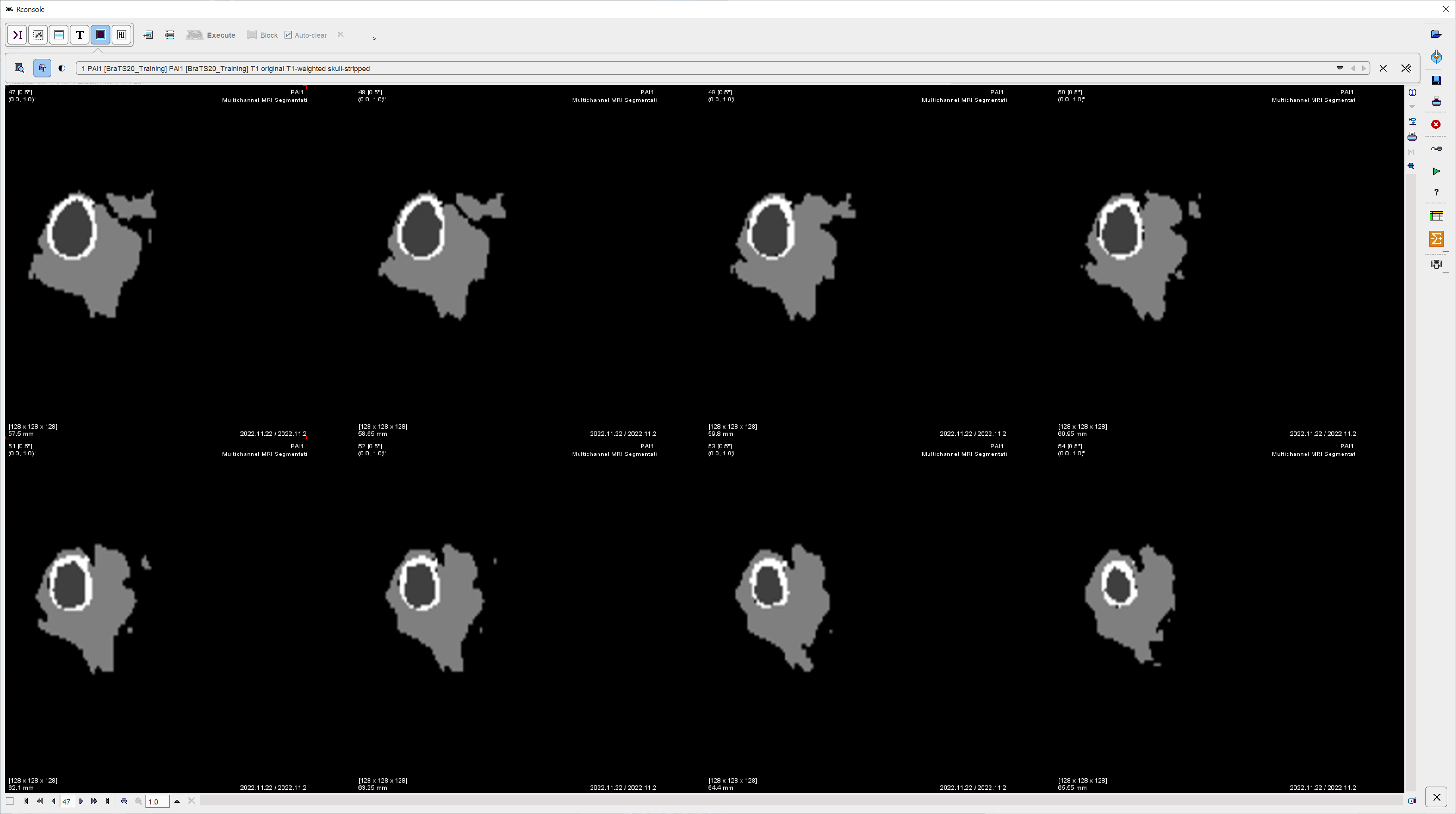Switch to the command prompt view tab
This screenshot has width=1456, height=814.
pyautogui.click(x=17, y=35)
